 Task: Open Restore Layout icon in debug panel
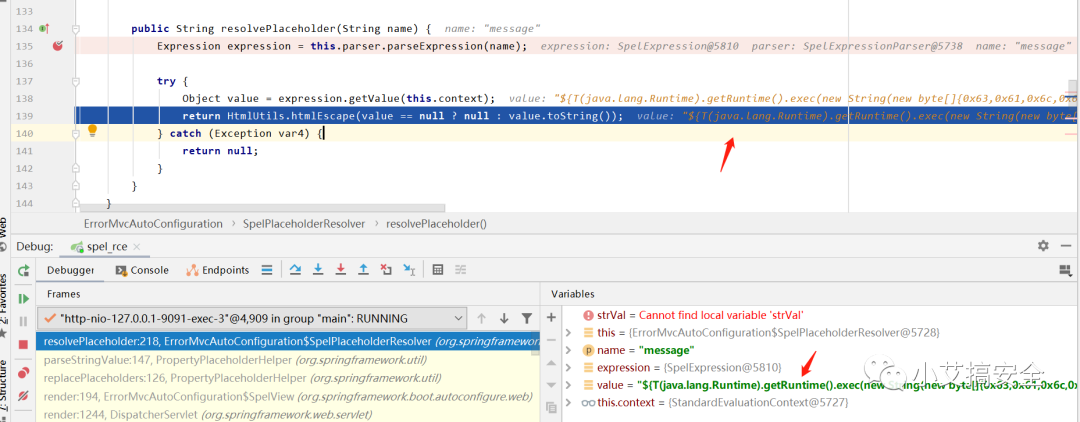click(x=1066, y=271)
